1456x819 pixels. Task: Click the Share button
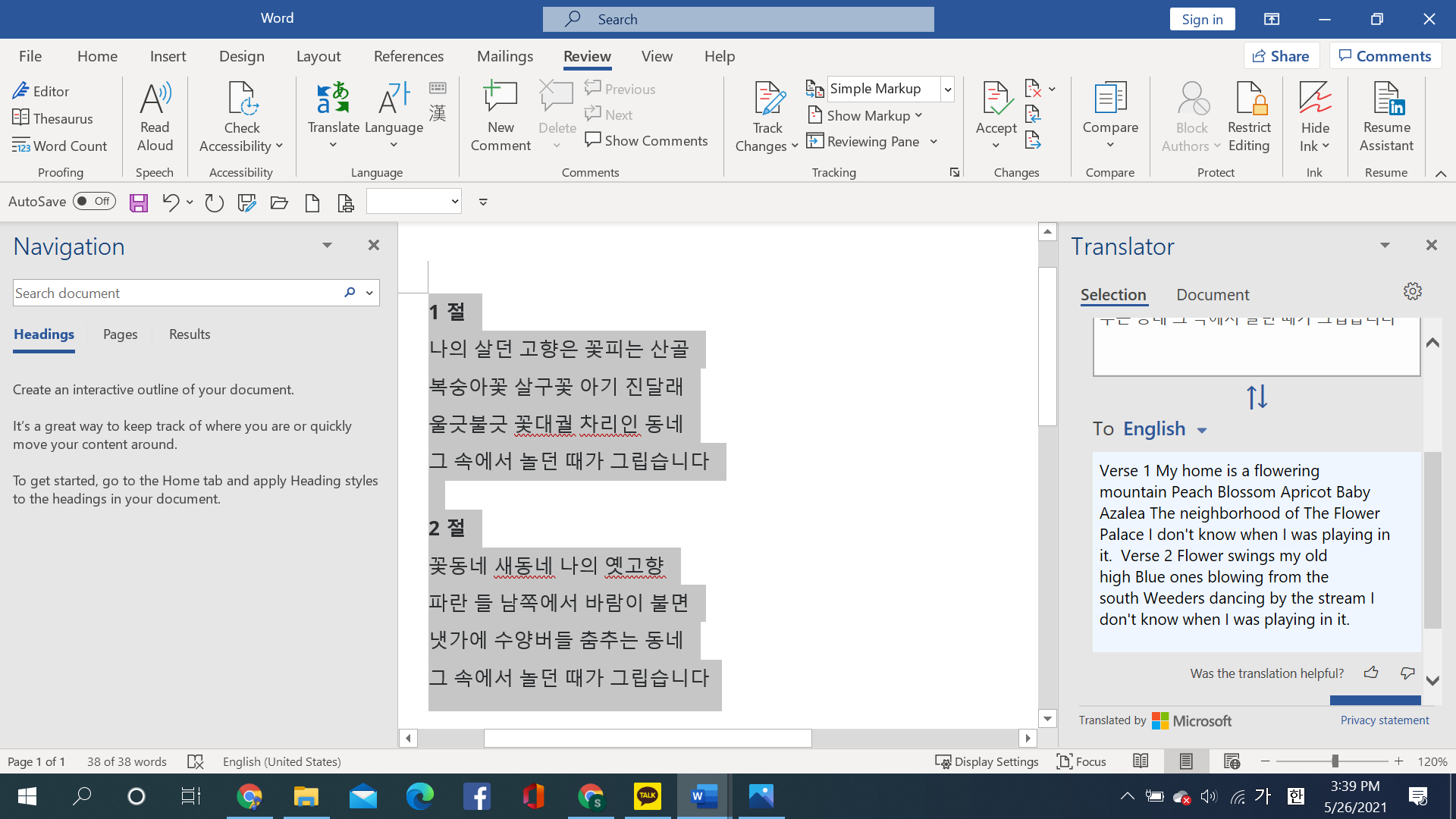pyautogui.click(x=1281, y=56)
